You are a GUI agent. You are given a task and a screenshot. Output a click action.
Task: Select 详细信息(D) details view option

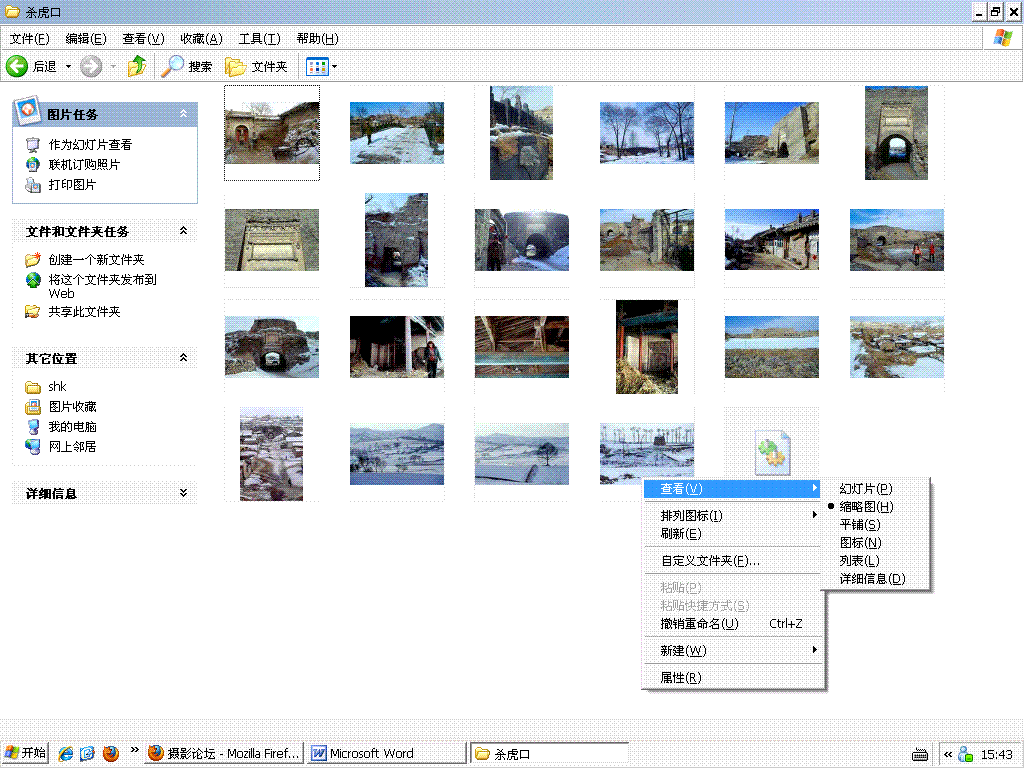tap(872, 579)
